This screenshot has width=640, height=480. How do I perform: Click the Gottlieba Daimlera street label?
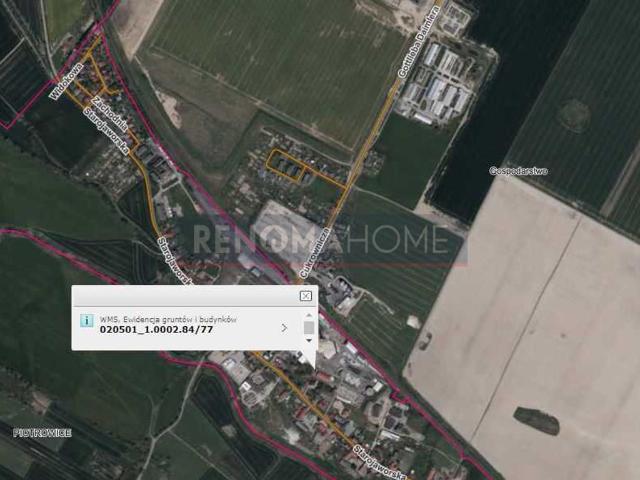(x=418, y=42)
